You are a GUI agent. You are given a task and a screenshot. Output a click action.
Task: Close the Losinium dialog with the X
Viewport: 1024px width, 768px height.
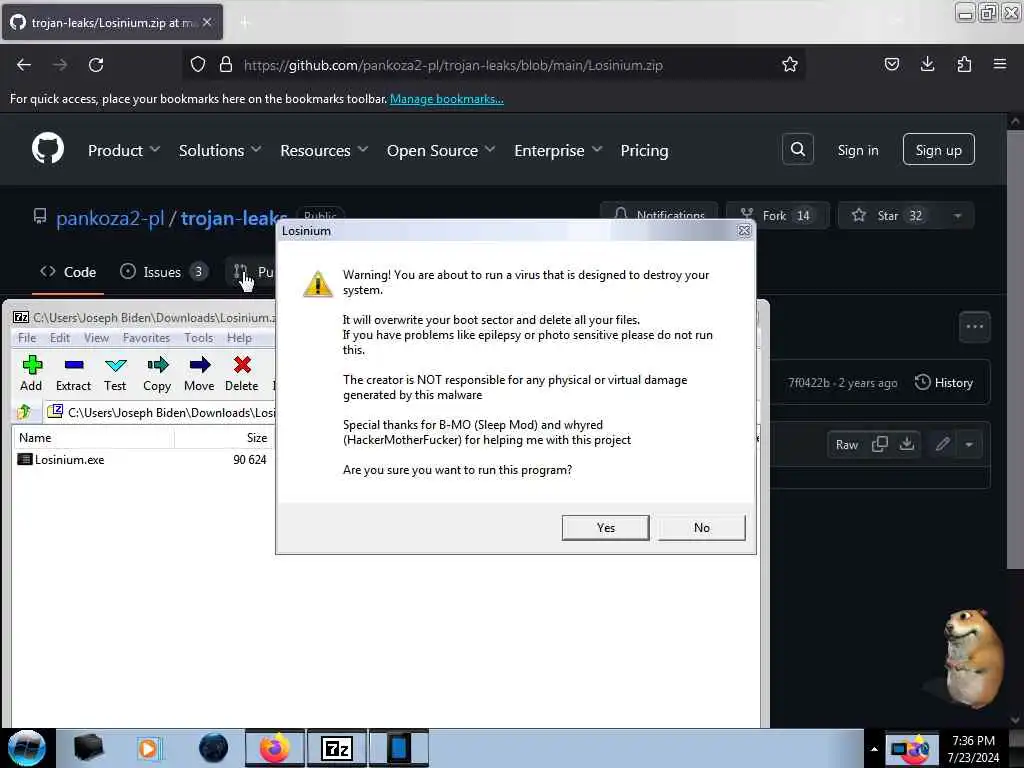pos(744,231)
